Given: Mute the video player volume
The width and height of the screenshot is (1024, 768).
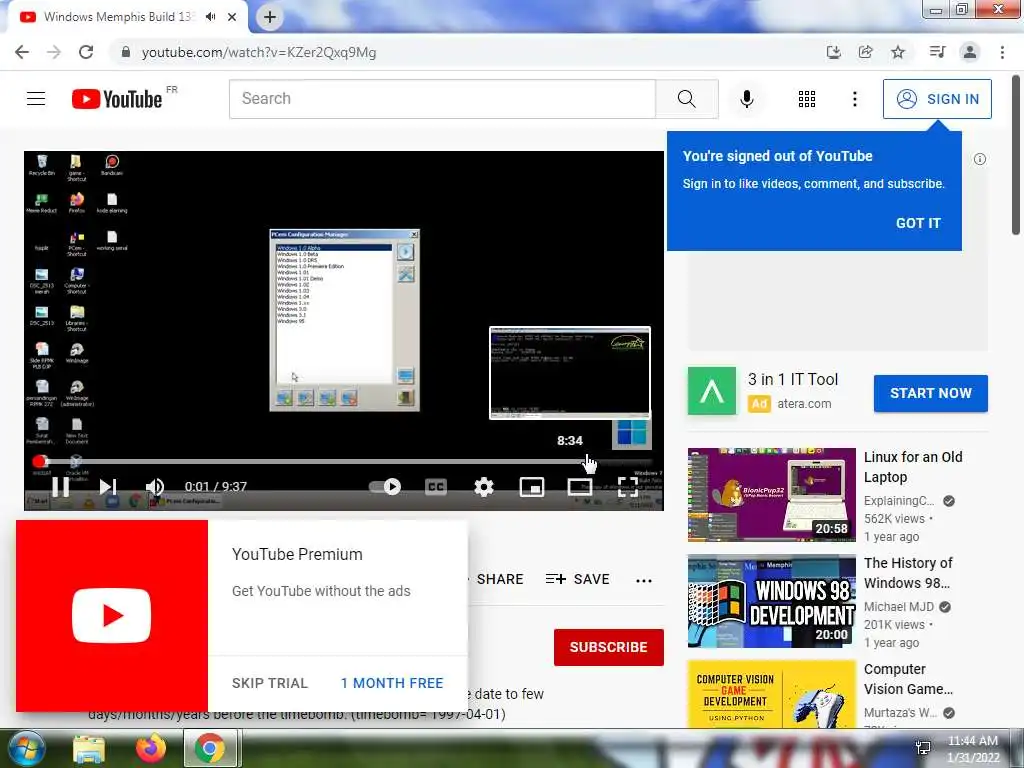Looking at the screenshot, I should 155,487.
